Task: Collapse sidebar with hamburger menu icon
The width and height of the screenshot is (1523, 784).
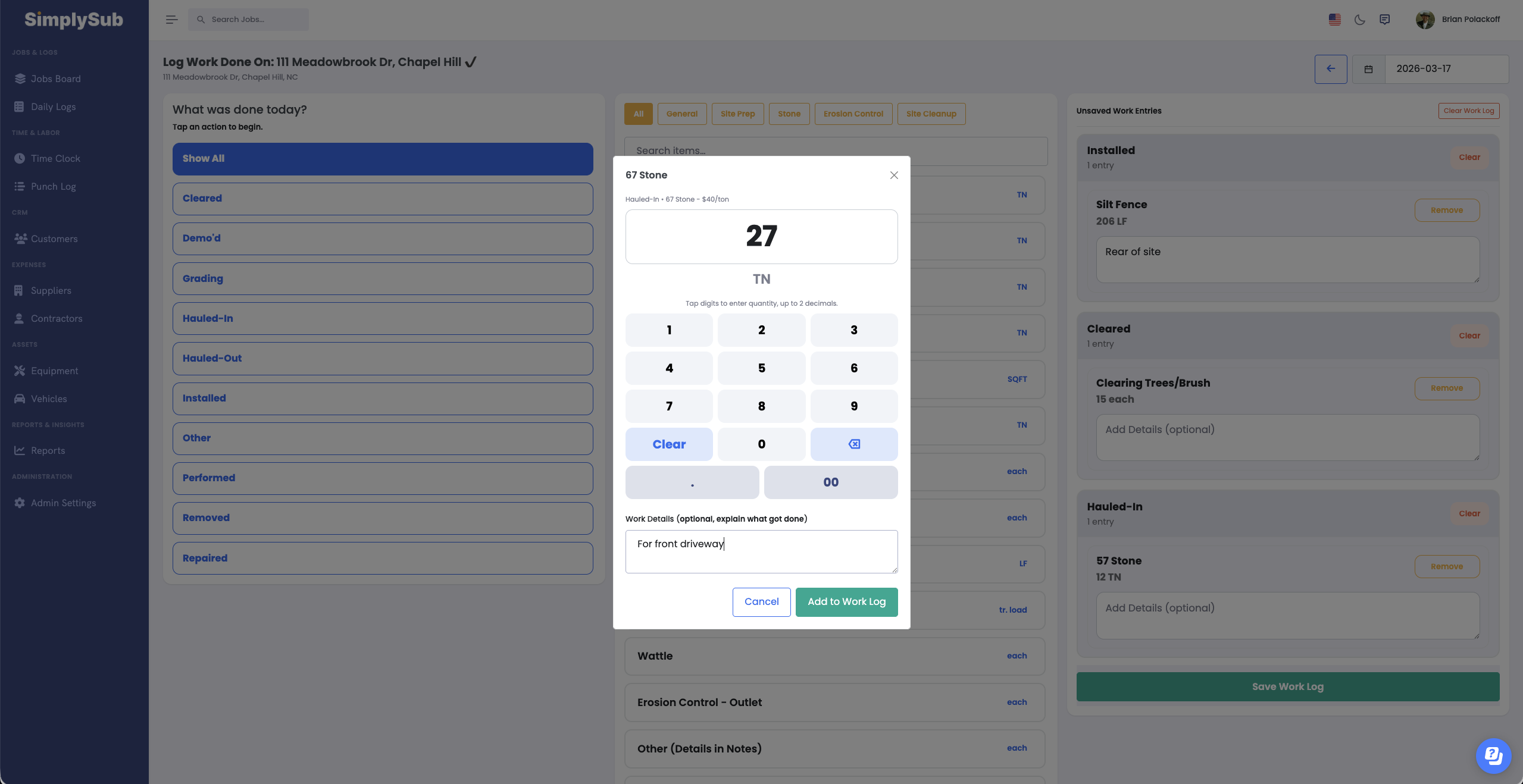Action: (171, 20)
